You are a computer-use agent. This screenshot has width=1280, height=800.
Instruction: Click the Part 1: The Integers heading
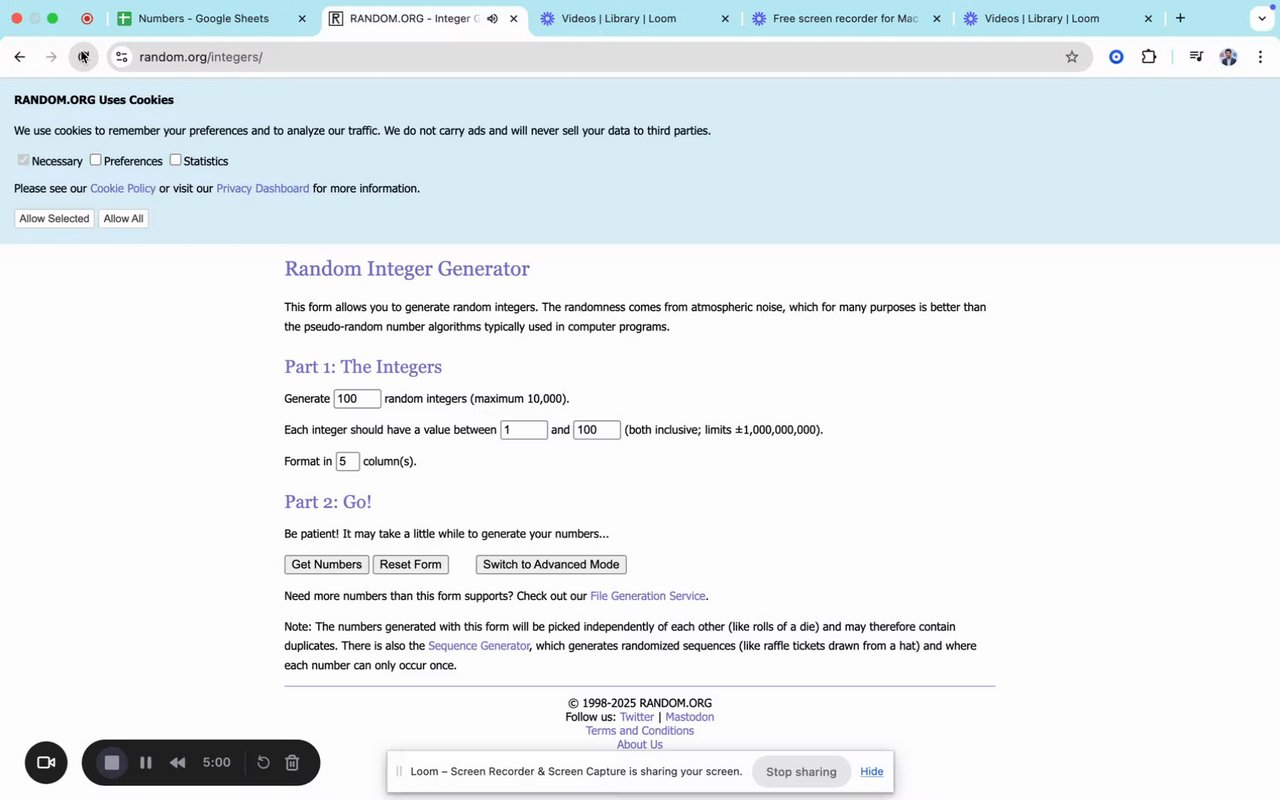[363, 367]
